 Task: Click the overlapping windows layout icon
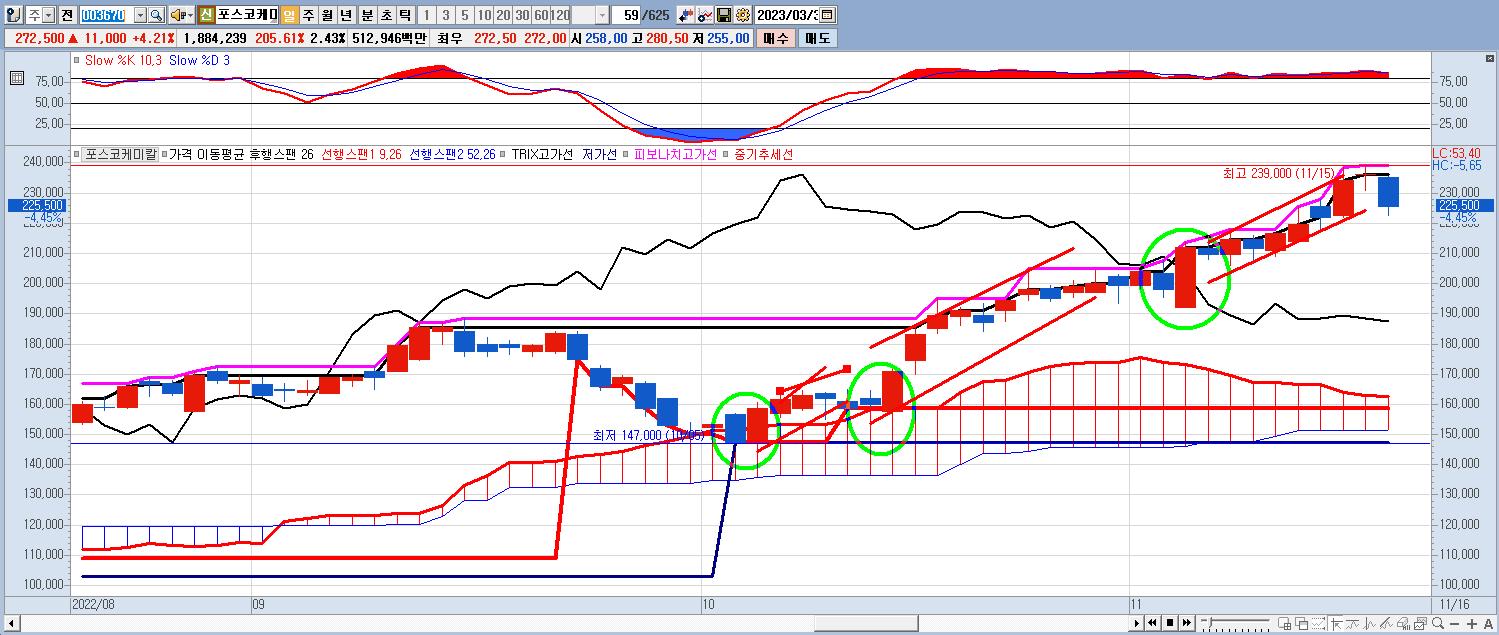pyautogui.click(x=1302, y=623)
